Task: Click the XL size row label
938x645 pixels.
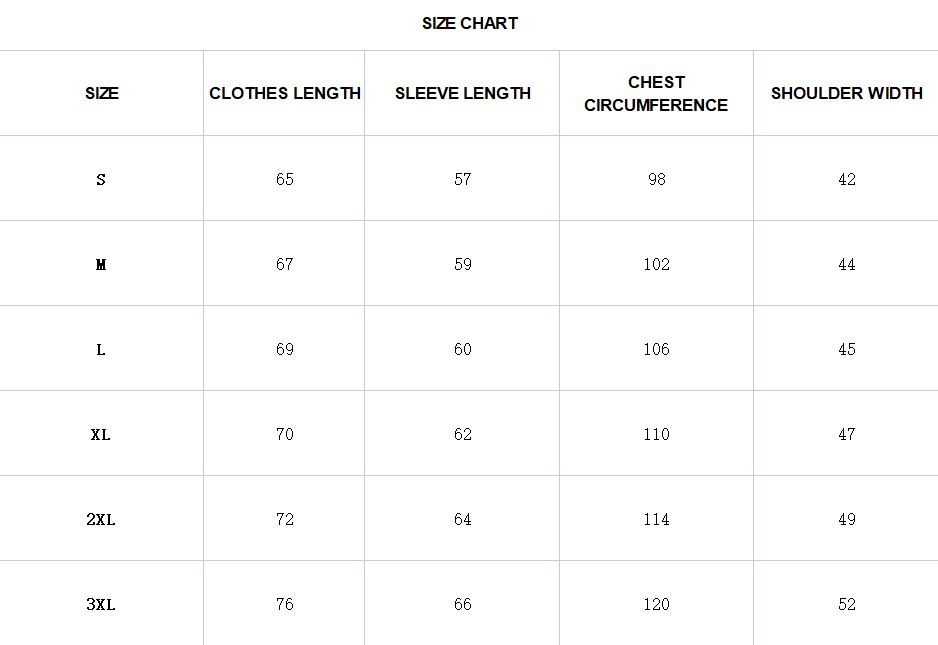Action: coord(101,435)
